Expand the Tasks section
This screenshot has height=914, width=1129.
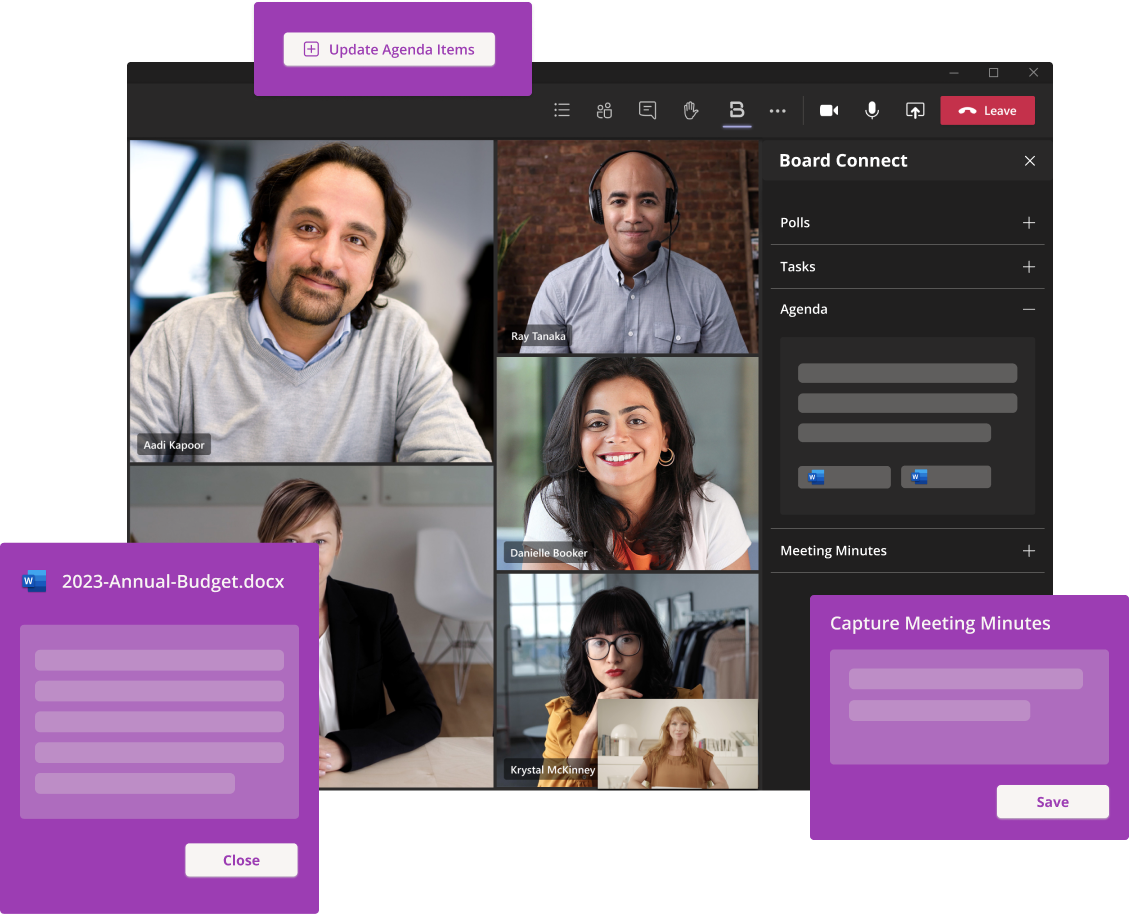click(1028, 266)
